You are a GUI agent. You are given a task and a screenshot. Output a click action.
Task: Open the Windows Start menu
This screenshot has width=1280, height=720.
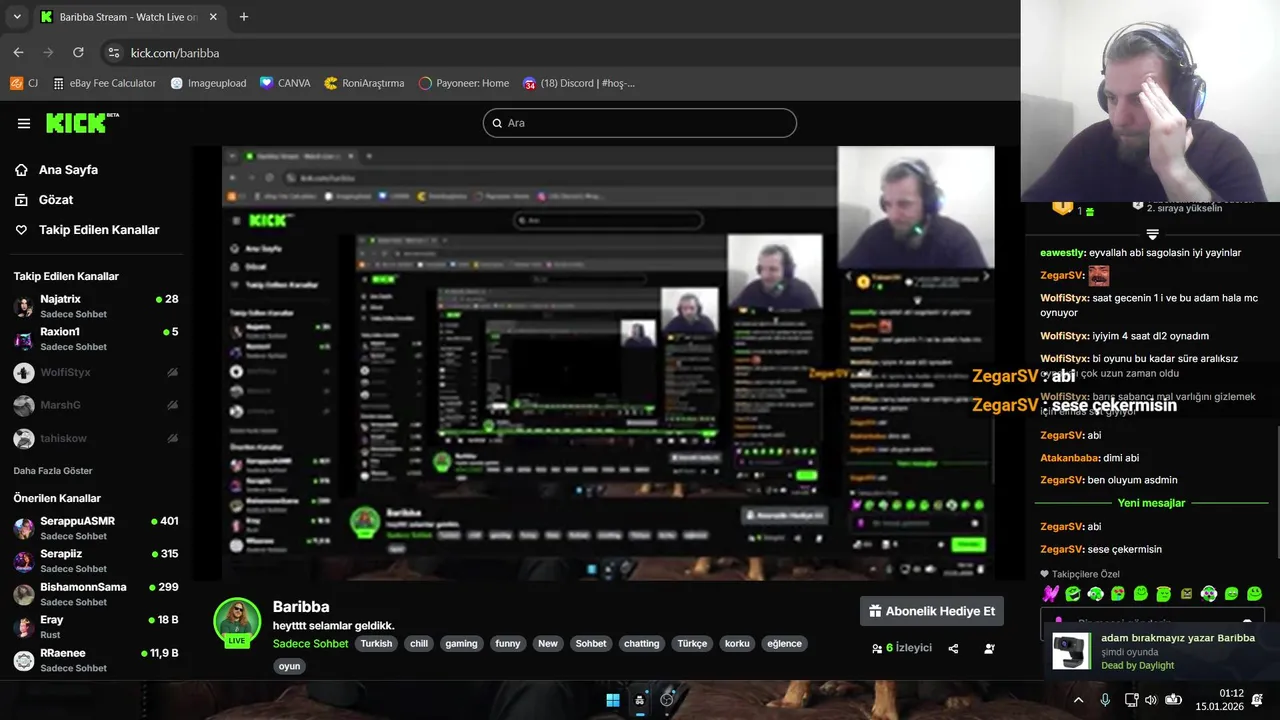click(x=613, y=700)
